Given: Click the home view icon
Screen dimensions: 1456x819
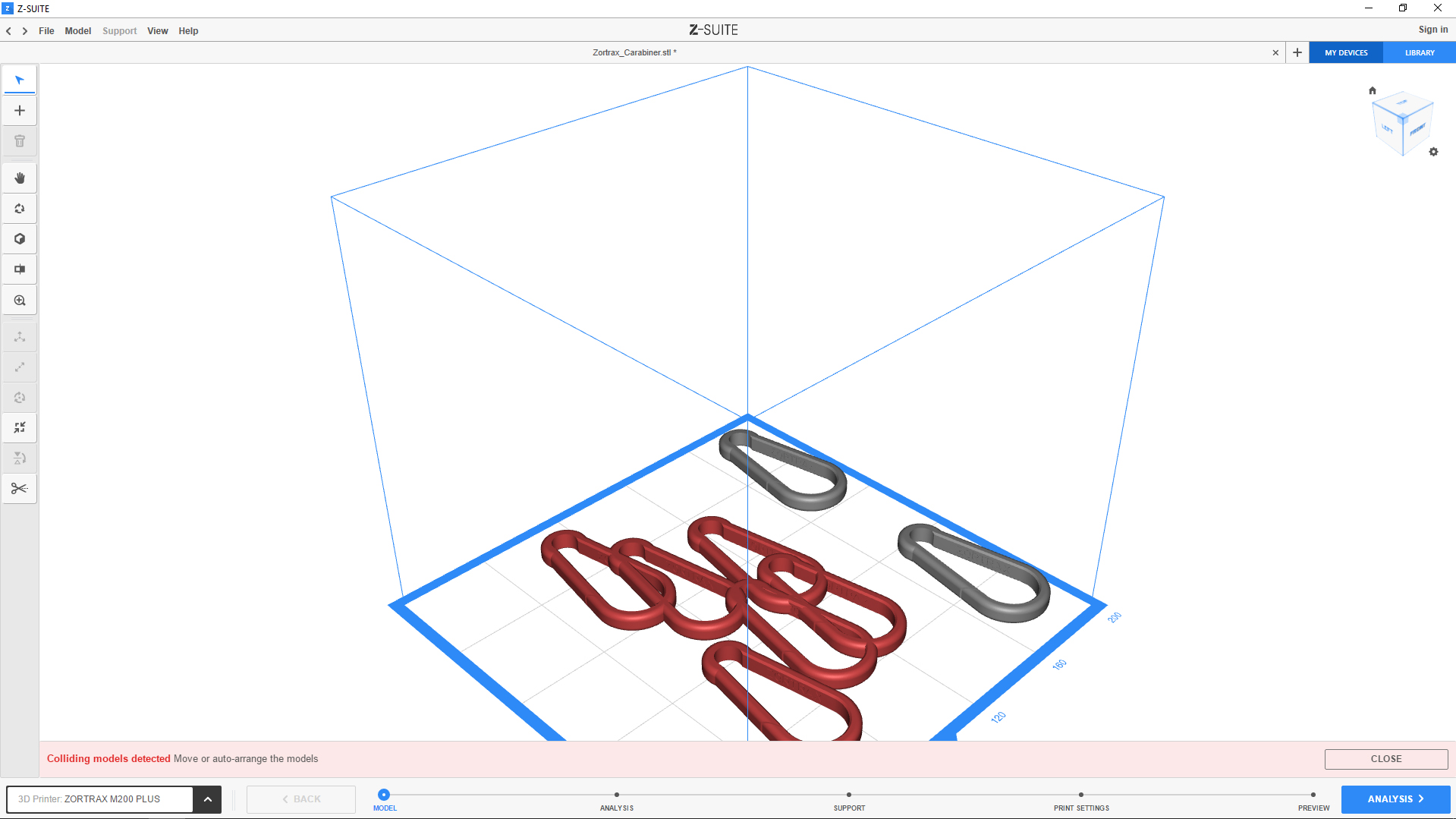Looking at the screenshot, I should 1372,90.
